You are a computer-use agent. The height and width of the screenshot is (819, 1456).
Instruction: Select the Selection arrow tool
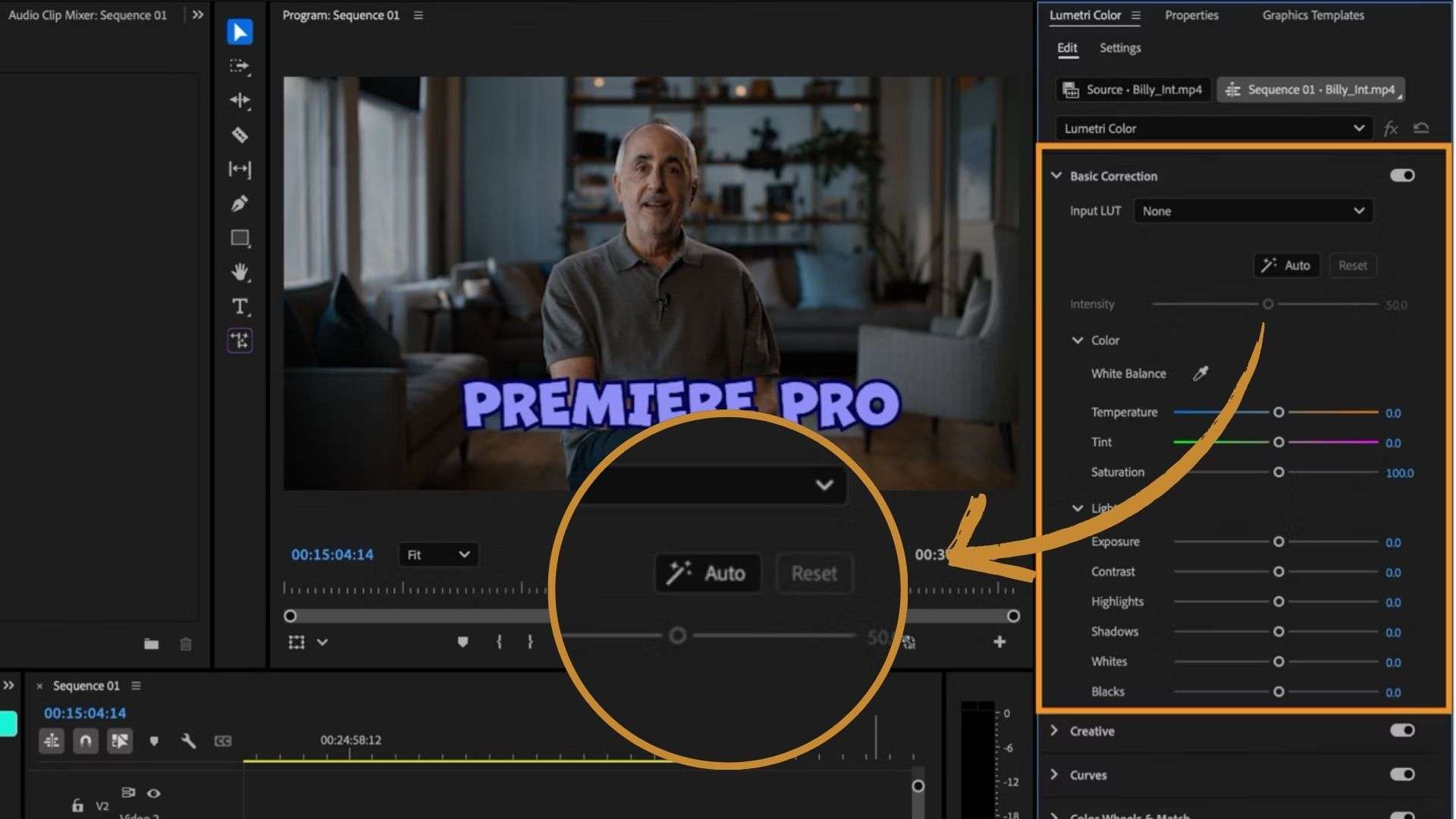pyautogui.click(x=240, y=32)
